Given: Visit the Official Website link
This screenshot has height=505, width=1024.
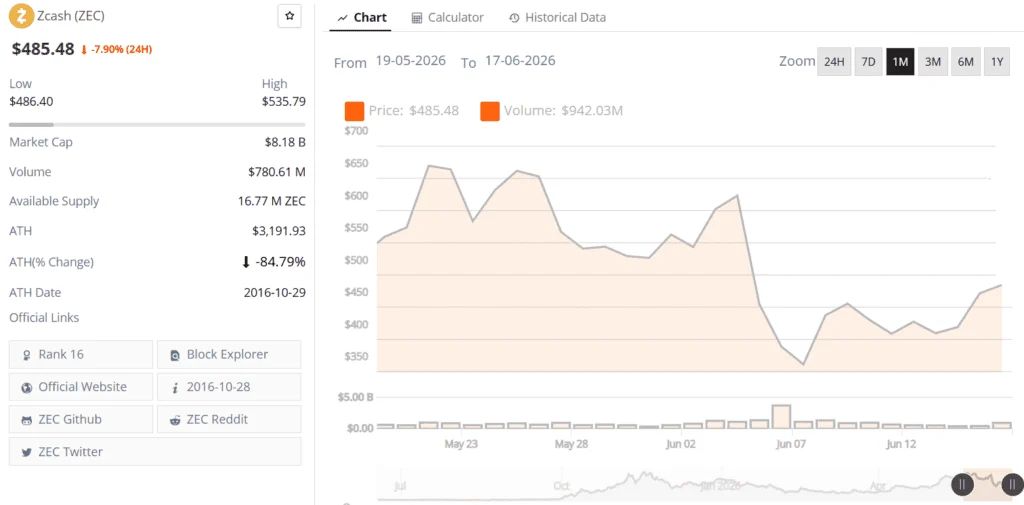Looking at the screenshot, I should [x=81, y=387].
